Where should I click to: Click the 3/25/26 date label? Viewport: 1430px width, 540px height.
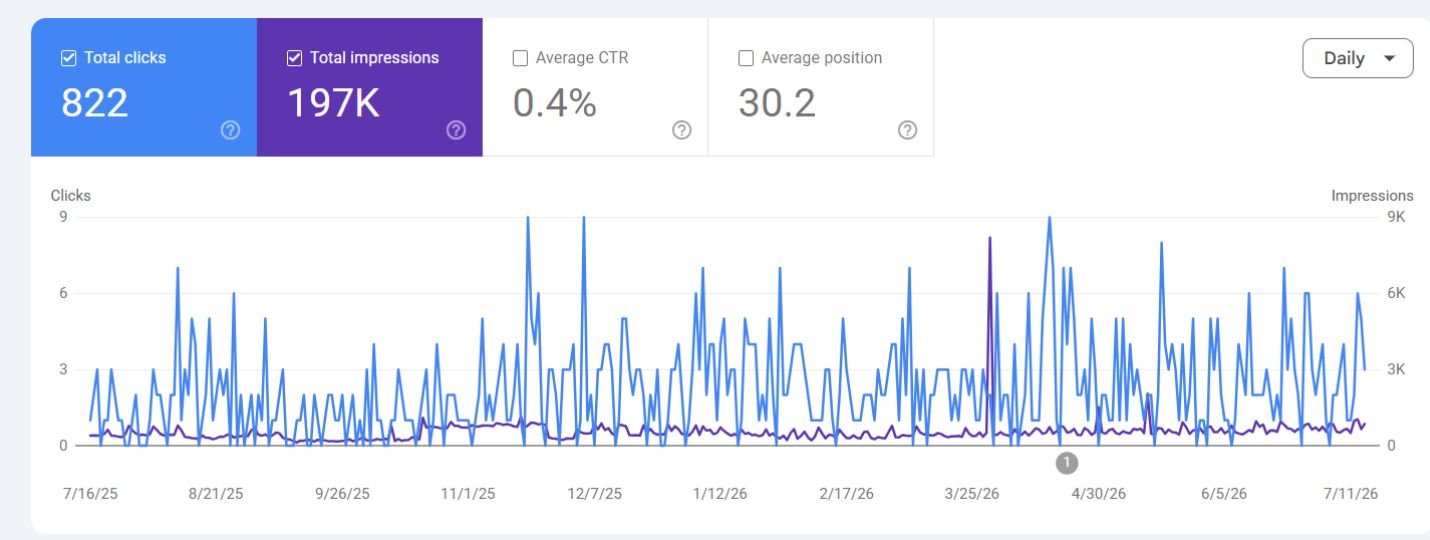972,494
